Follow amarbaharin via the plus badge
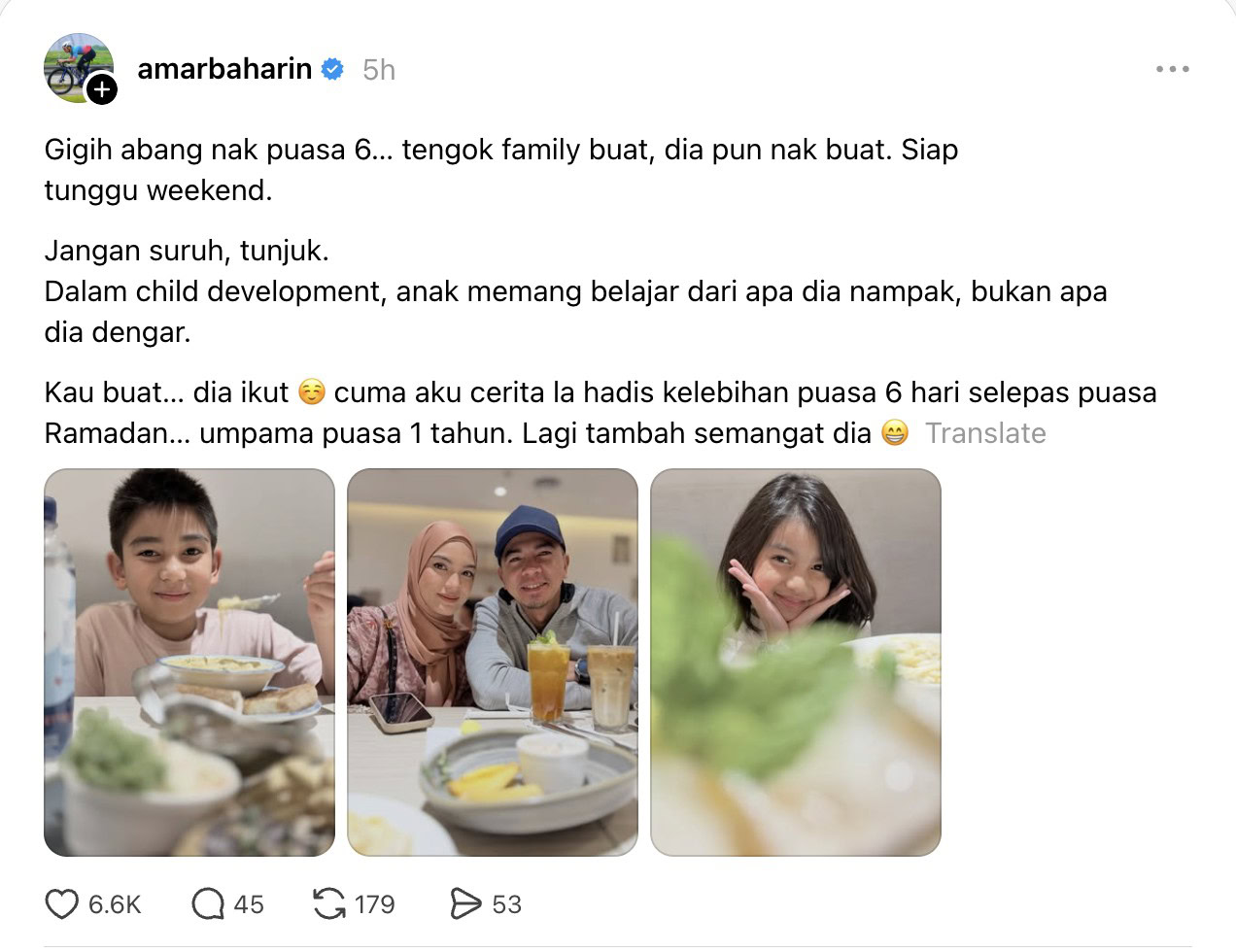This screenshot has width=1236, height=952. (x=102, y=90)
